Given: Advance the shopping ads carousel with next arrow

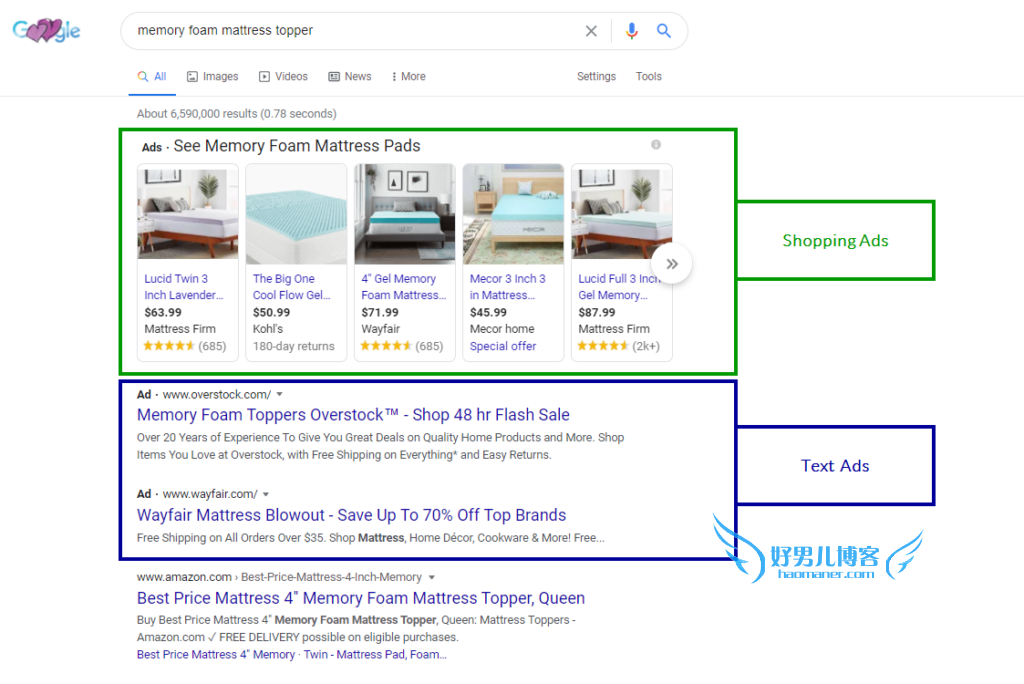Looking at the screenshot, I should [672, 264].
